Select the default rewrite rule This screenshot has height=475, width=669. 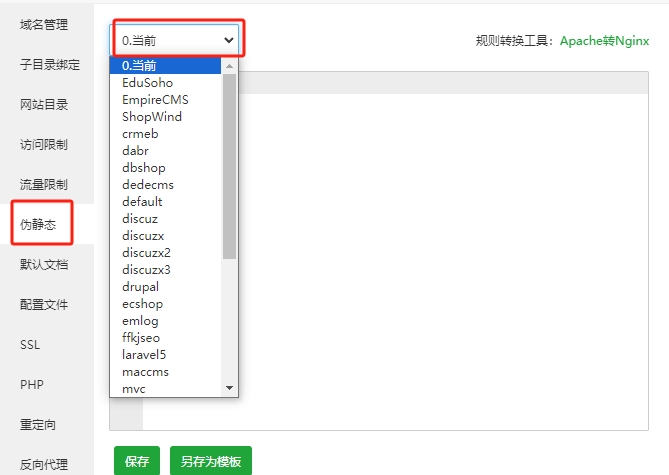(166, 201)
